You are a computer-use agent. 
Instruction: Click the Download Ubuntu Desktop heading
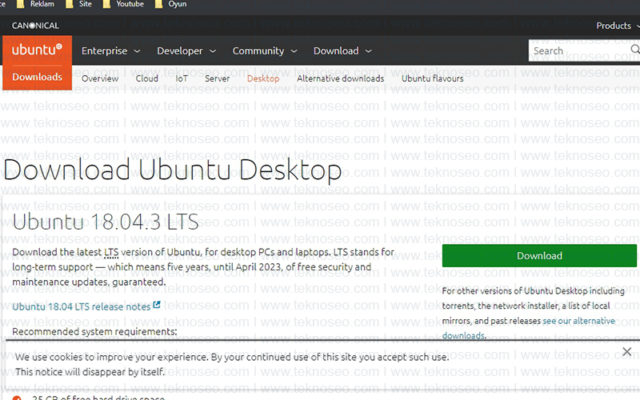[x=173, y=170]
